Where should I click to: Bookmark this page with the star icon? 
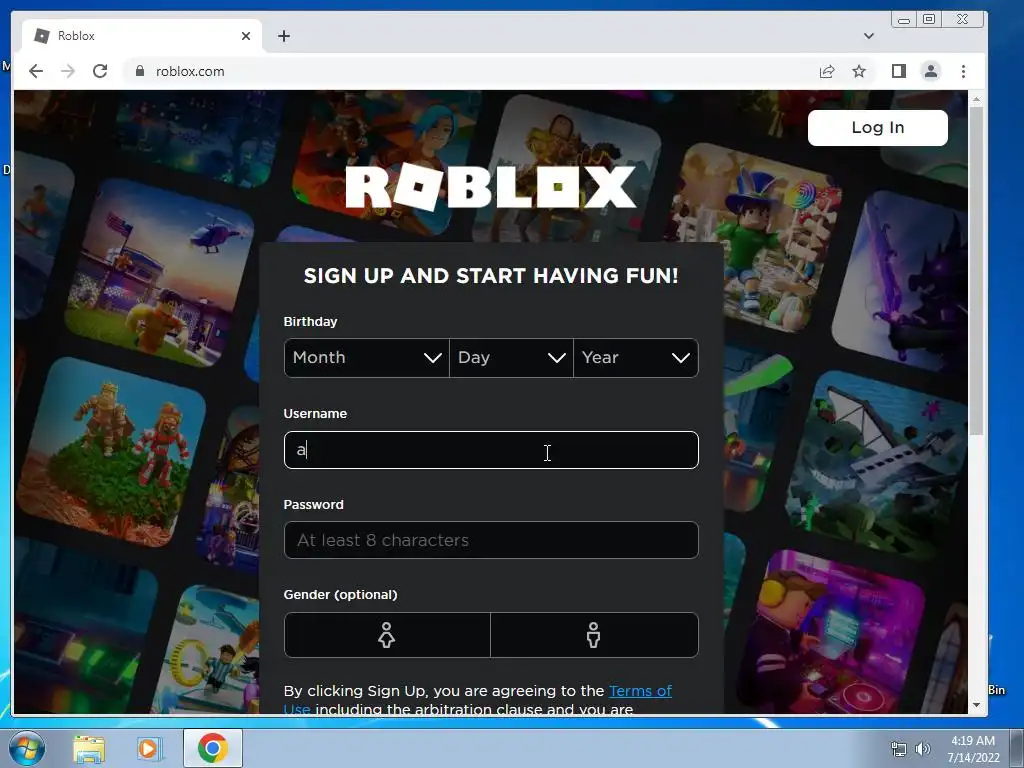tap(859, 71)
